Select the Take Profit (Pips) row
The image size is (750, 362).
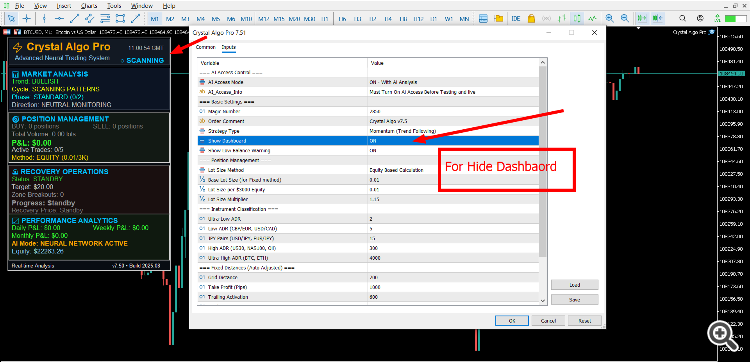[x=368, y=287]
